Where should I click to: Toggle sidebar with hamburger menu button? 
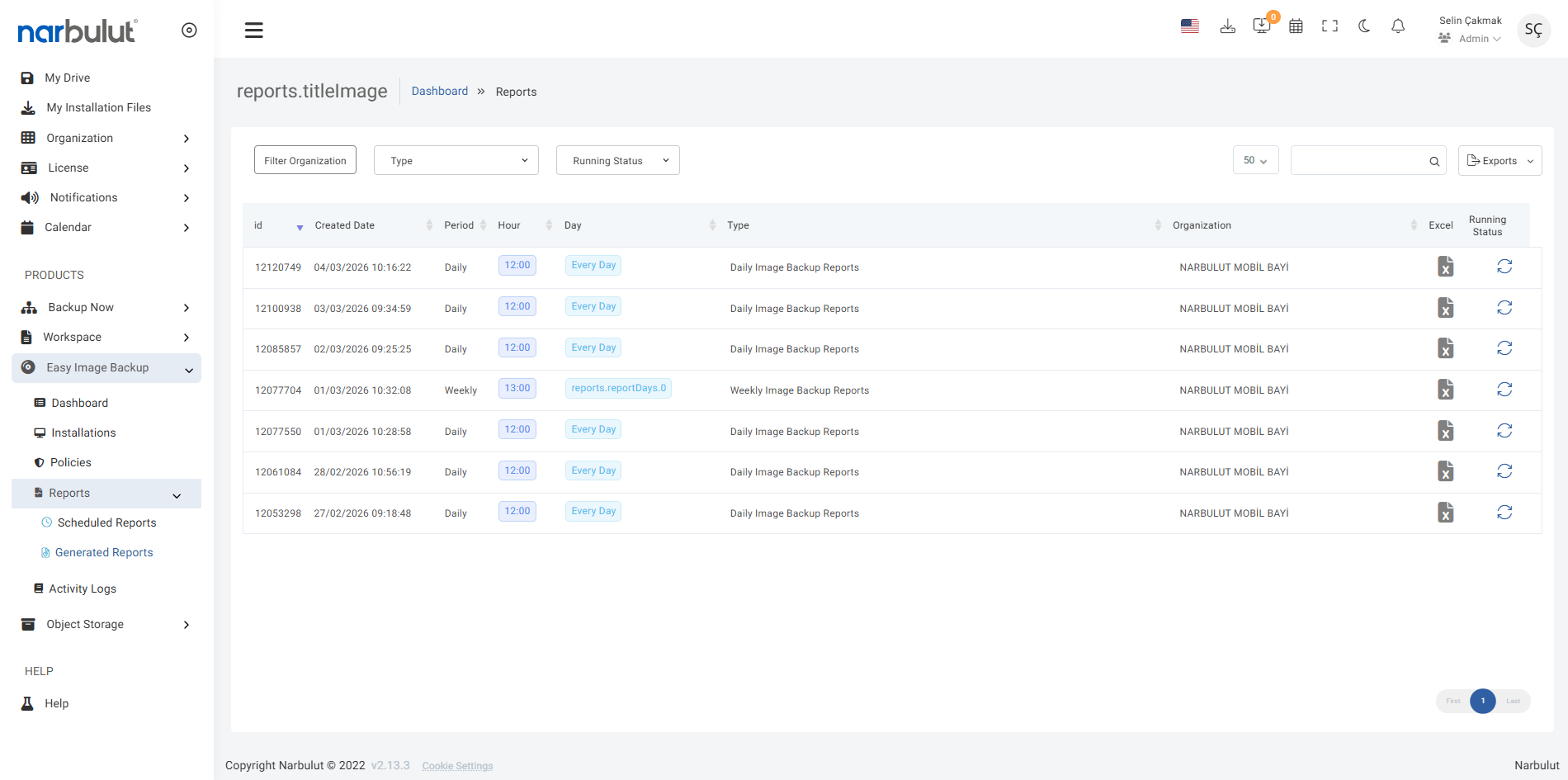click(254, 31)
